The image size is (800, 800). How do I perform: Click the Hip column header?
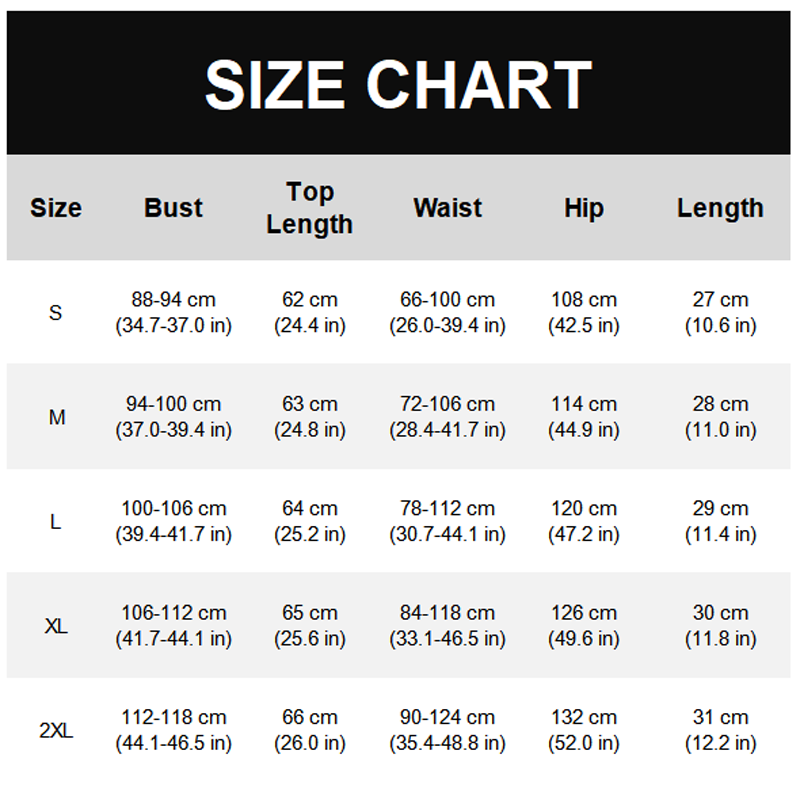[x=584, y=208]
